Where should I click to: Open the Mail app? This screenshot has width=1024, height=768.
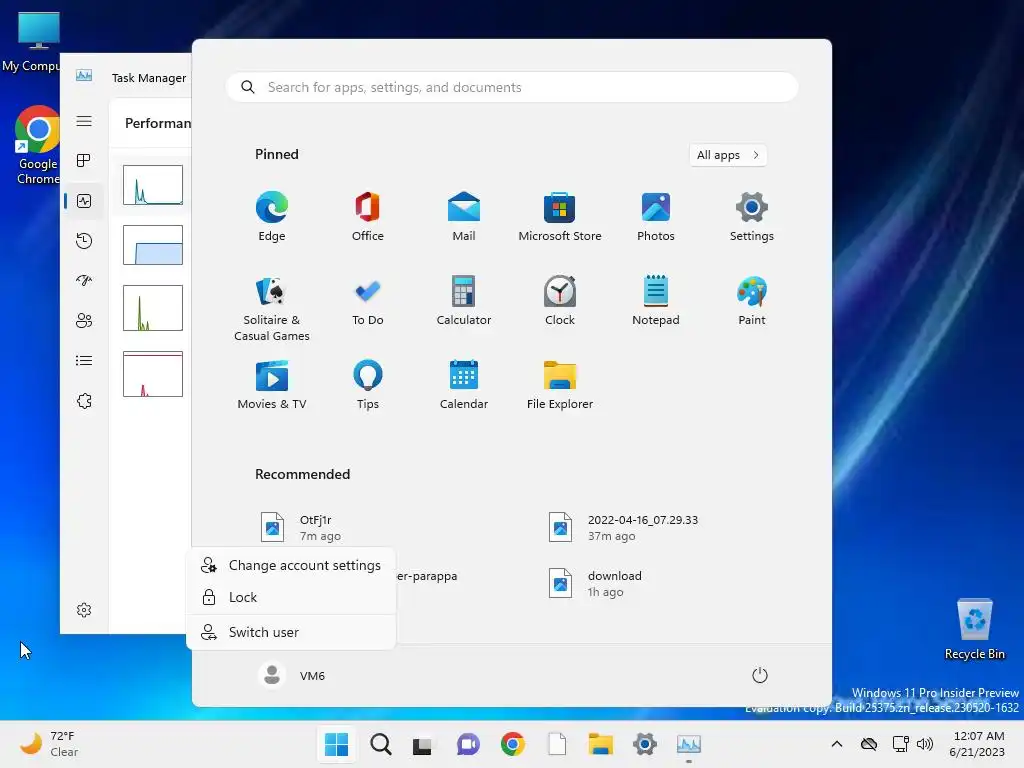pos(464,217)
